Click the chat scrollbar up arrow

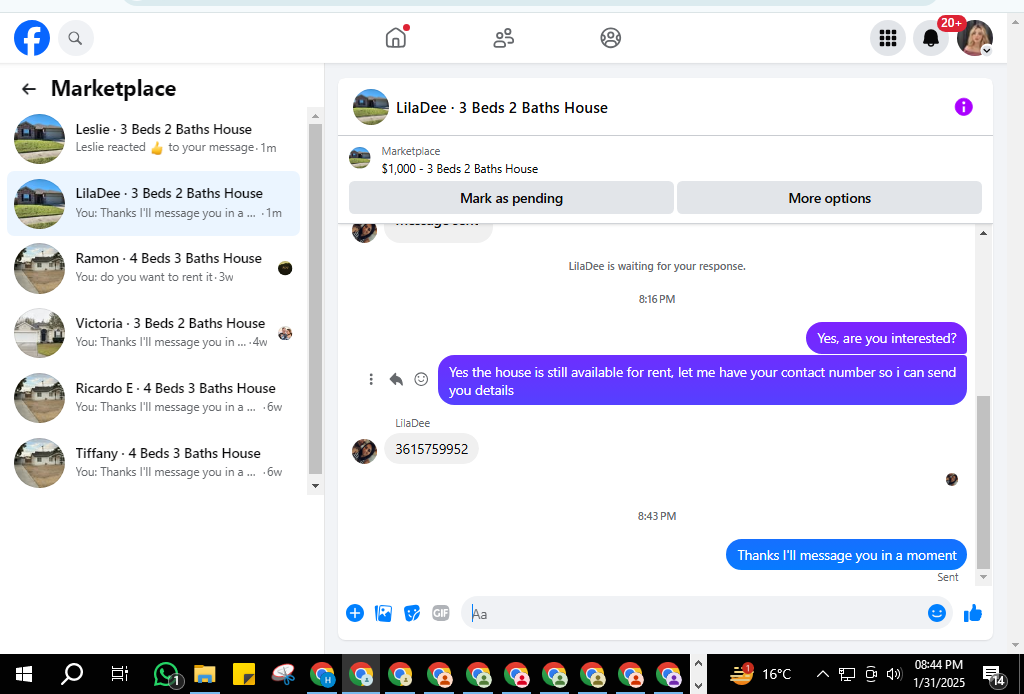[984, 233]
